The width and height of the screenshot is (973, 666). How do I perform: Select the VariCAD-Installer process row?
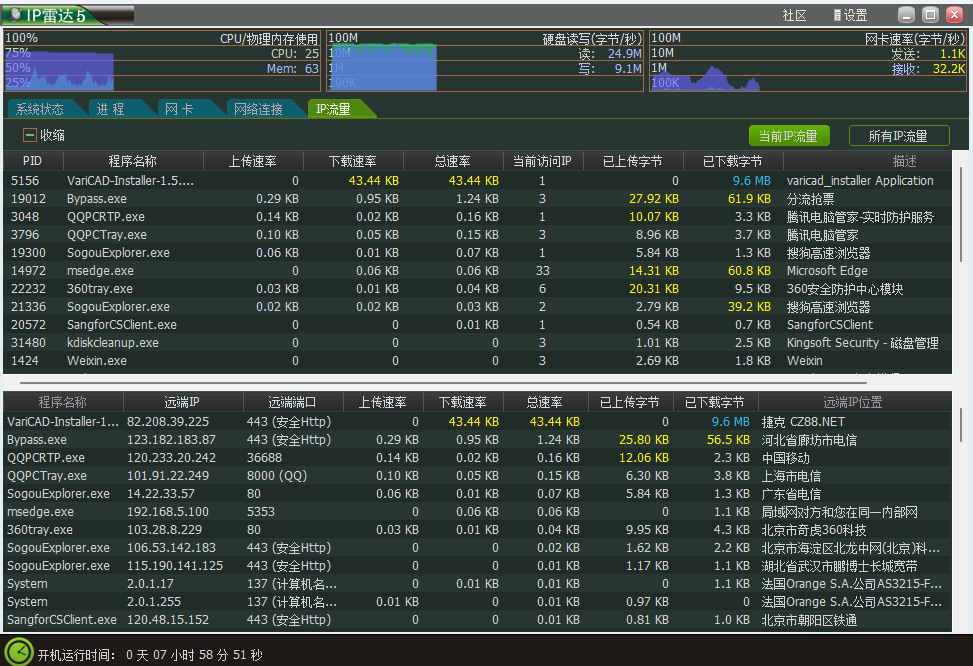(130, 181)
